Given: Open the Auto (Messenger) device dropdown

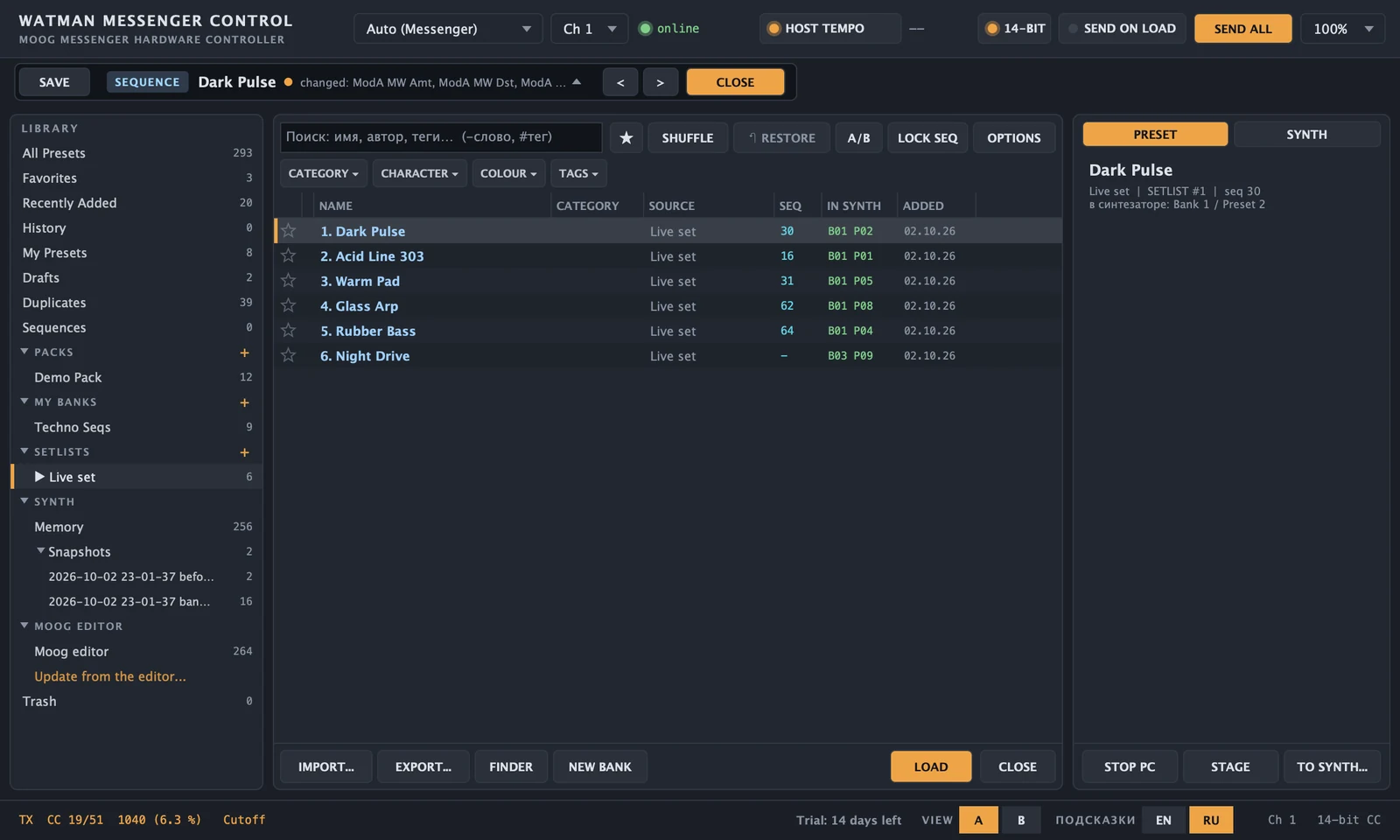Looking at the screenshot, I should coord(448,29).
